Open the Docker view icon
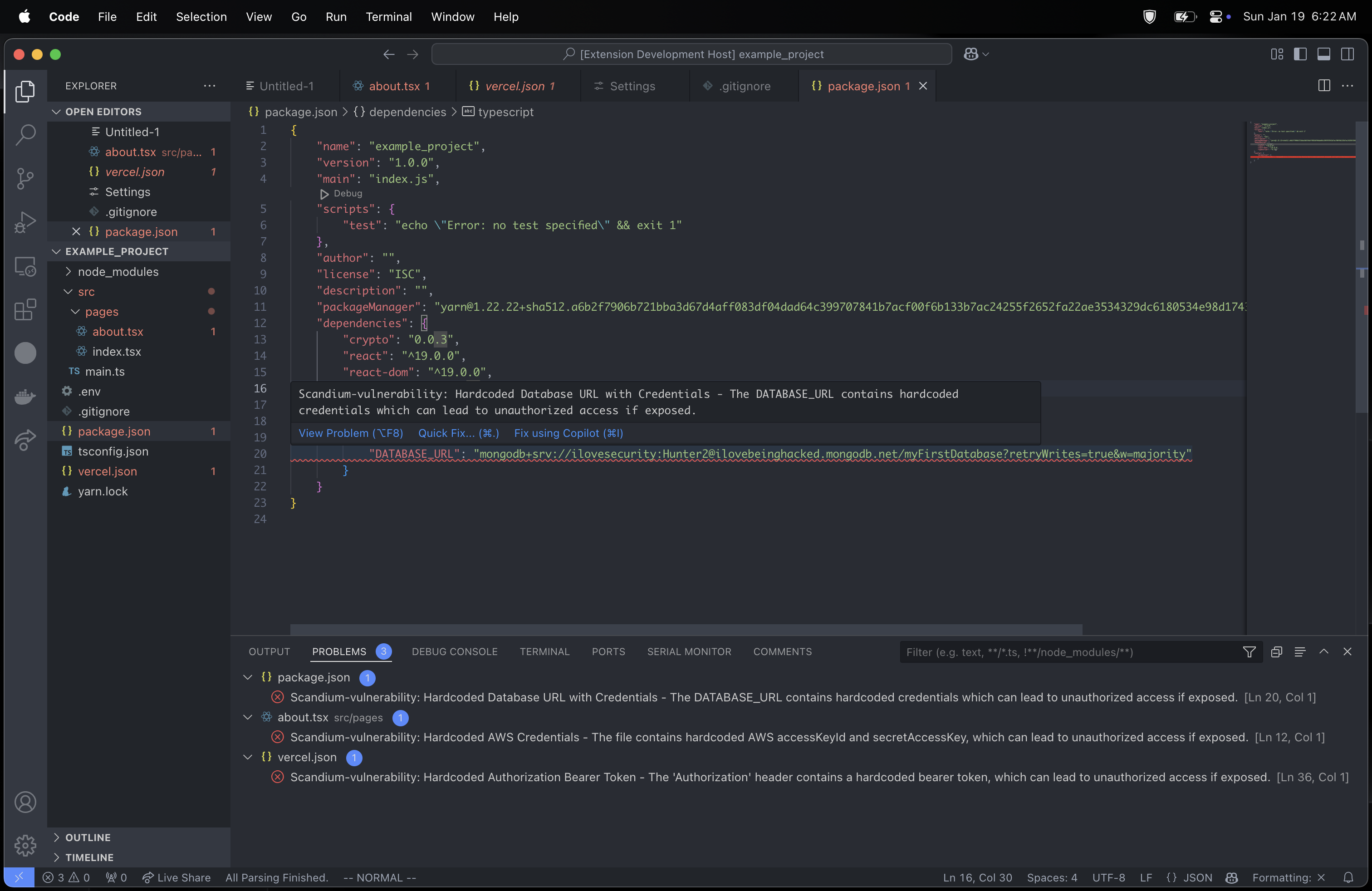This screenshot has height=891, width=1372. click(x=25, y=397)
